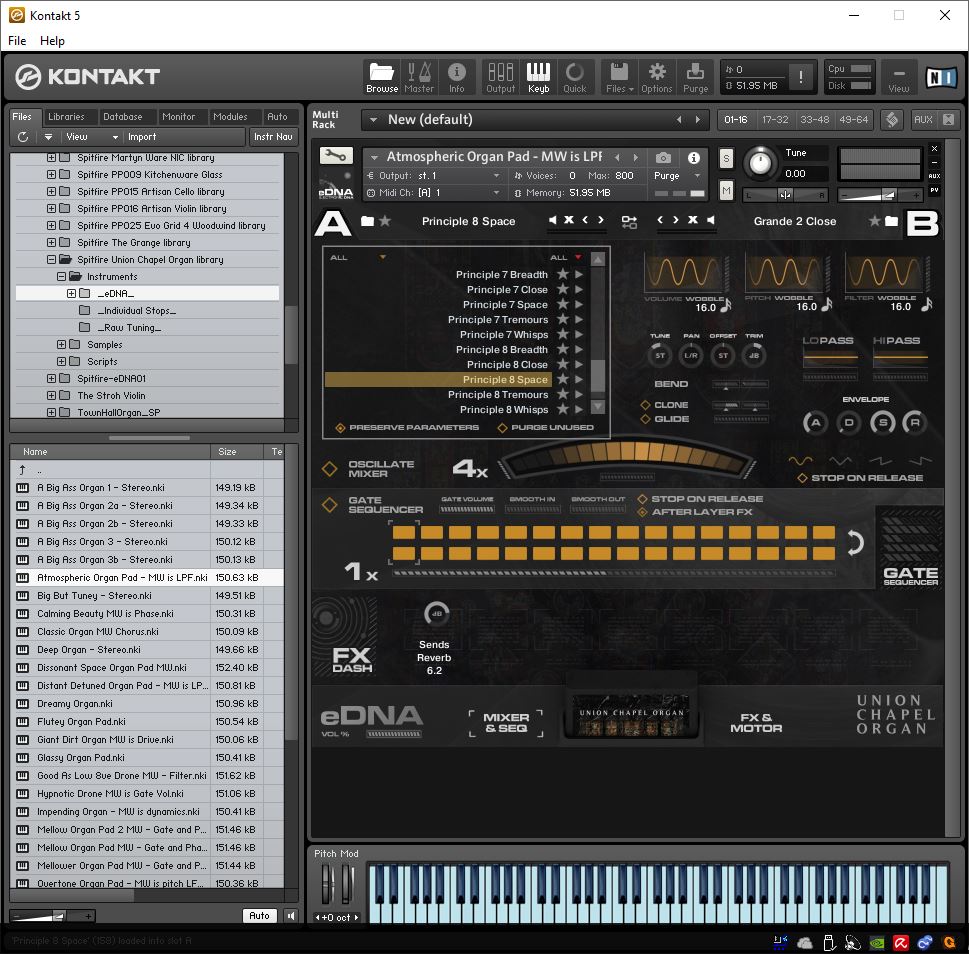This screenshot has height=954, width=969.
Task: Adjust the Sends Reverb knob
Action: [x=436, y=614]
